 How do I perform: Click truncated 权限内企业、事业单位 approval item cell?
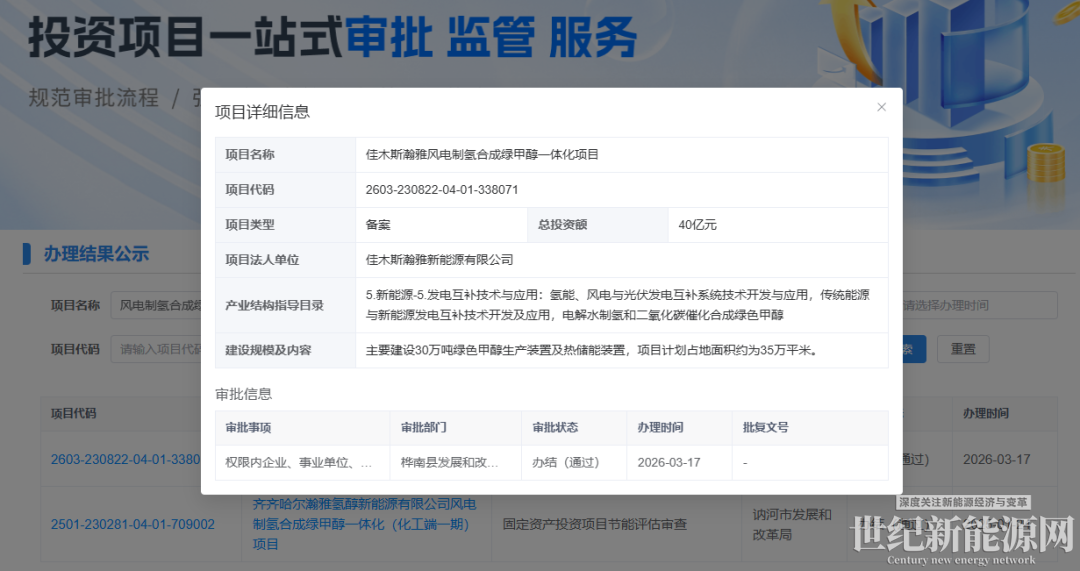coord(300,462)
